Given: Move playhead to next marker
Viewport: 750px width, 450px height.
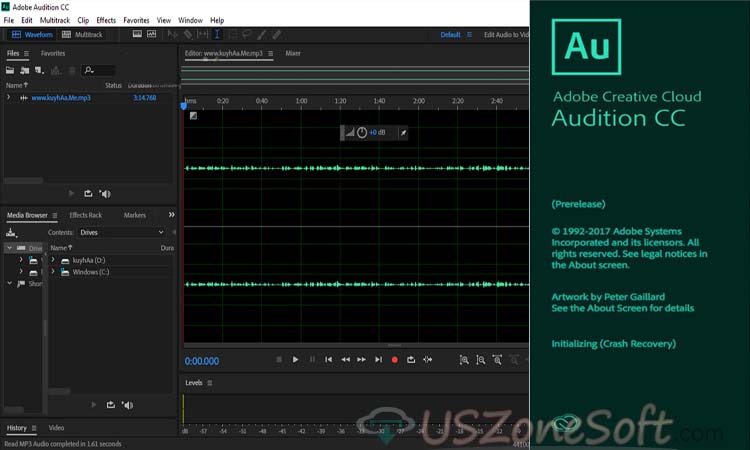Looking at the screenshot, I should 378,360.
